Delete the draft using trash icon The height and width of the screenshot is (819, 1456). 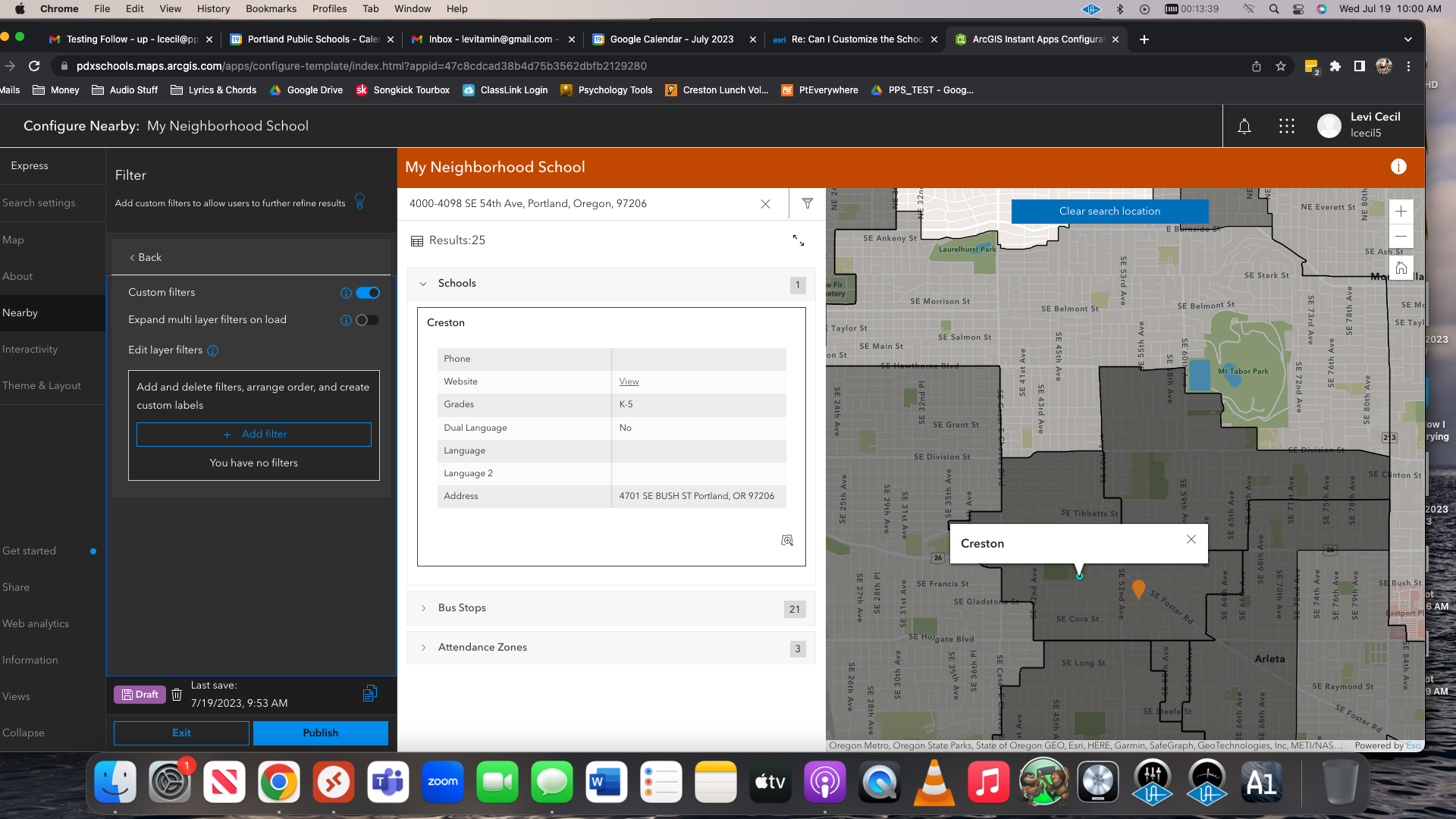(x=177, y=694)
